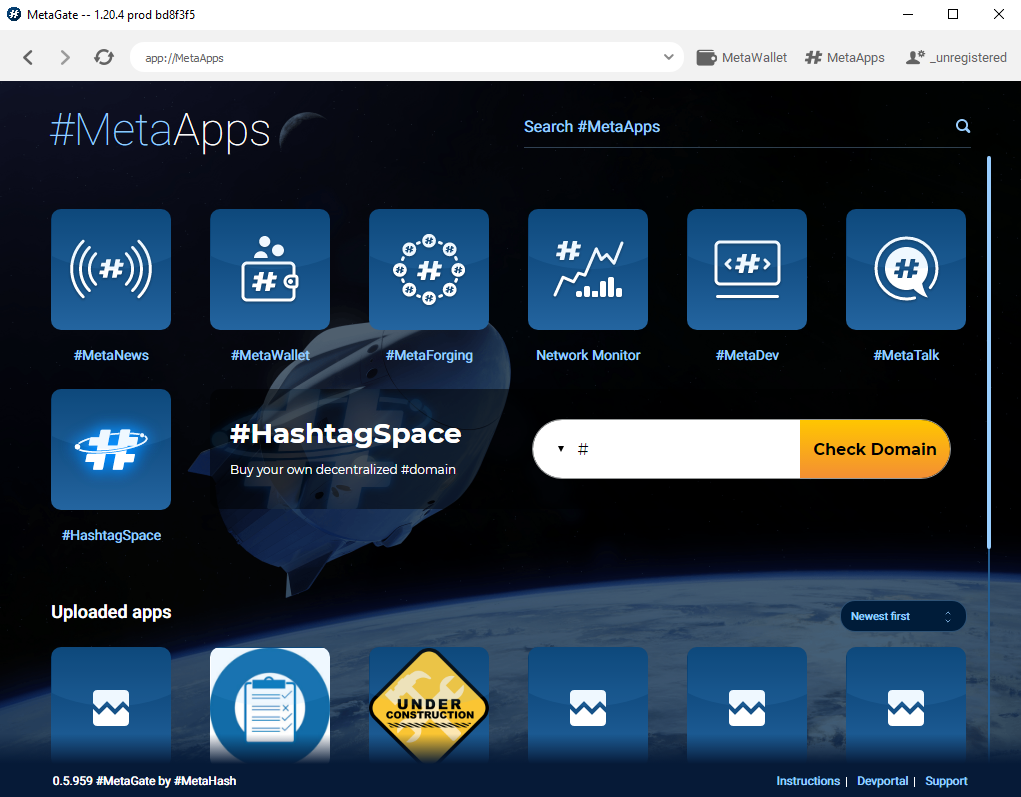Open the fourth uploaded app placeholder tile

coord(587,705)
